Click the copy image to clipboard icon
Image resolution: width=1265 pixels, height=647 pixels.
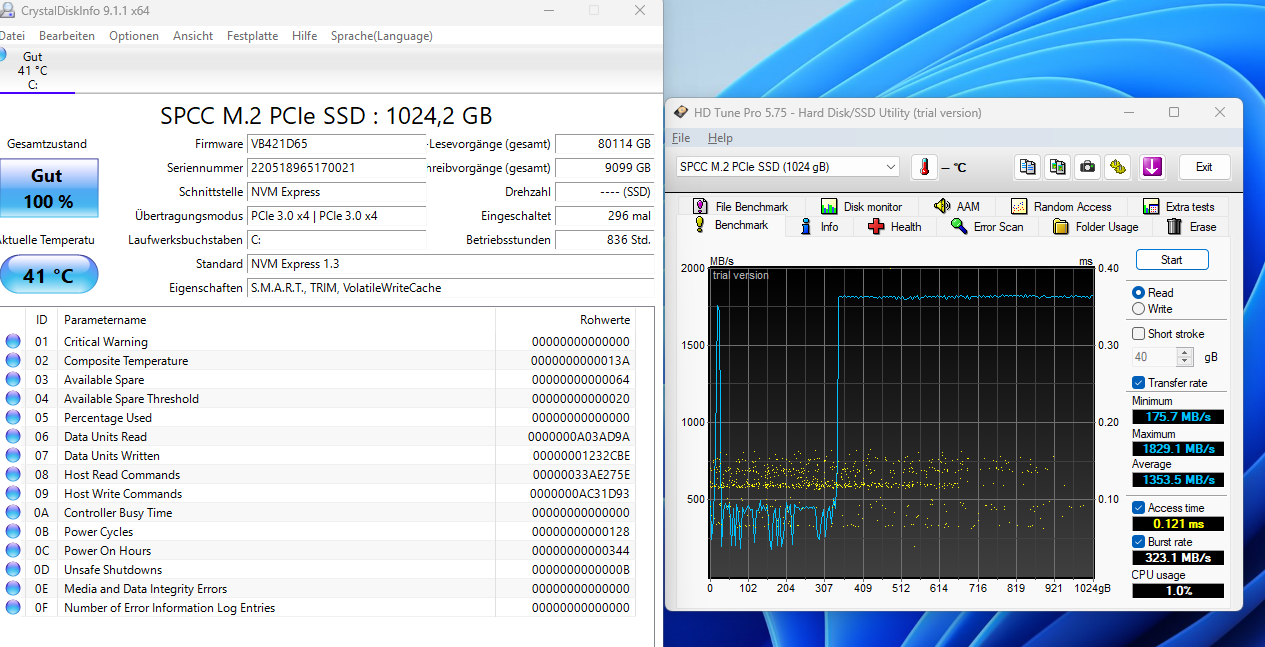coord(1058,167)
